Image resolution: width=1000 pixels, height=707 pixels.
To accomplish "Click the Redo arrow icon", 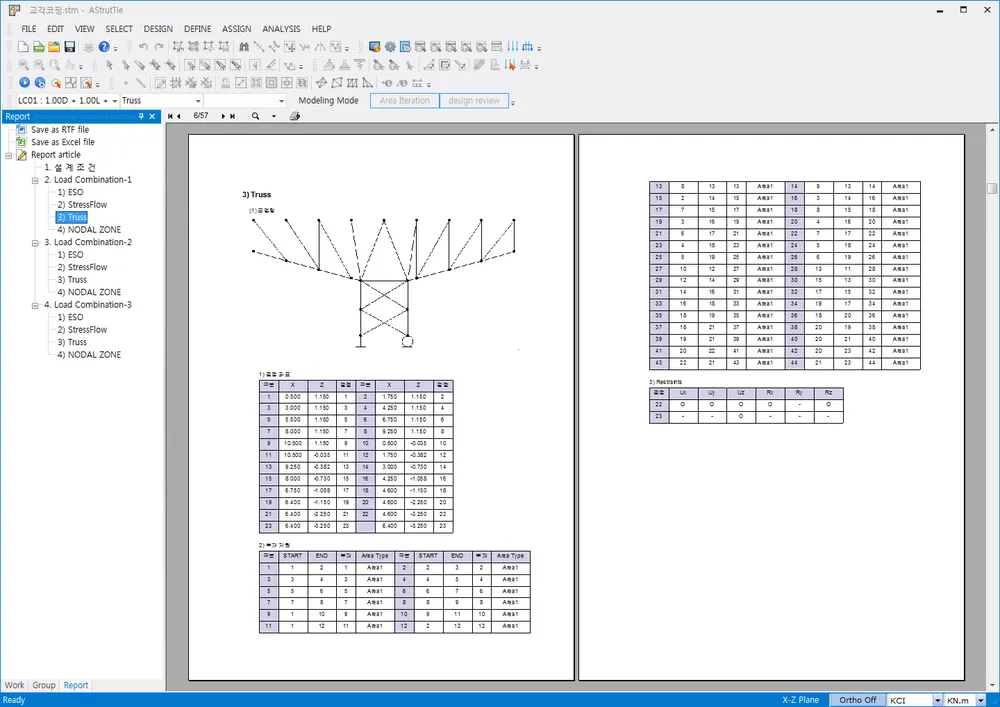I will coord(159,47).
